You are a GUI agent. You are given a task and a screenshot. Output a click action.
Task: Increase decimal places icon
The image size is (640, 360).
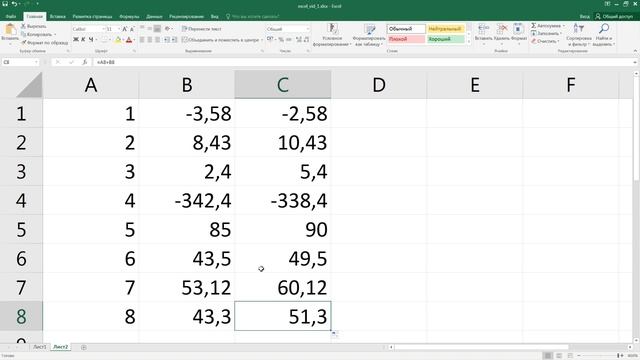pyautogui.click(x=298, y=40)
